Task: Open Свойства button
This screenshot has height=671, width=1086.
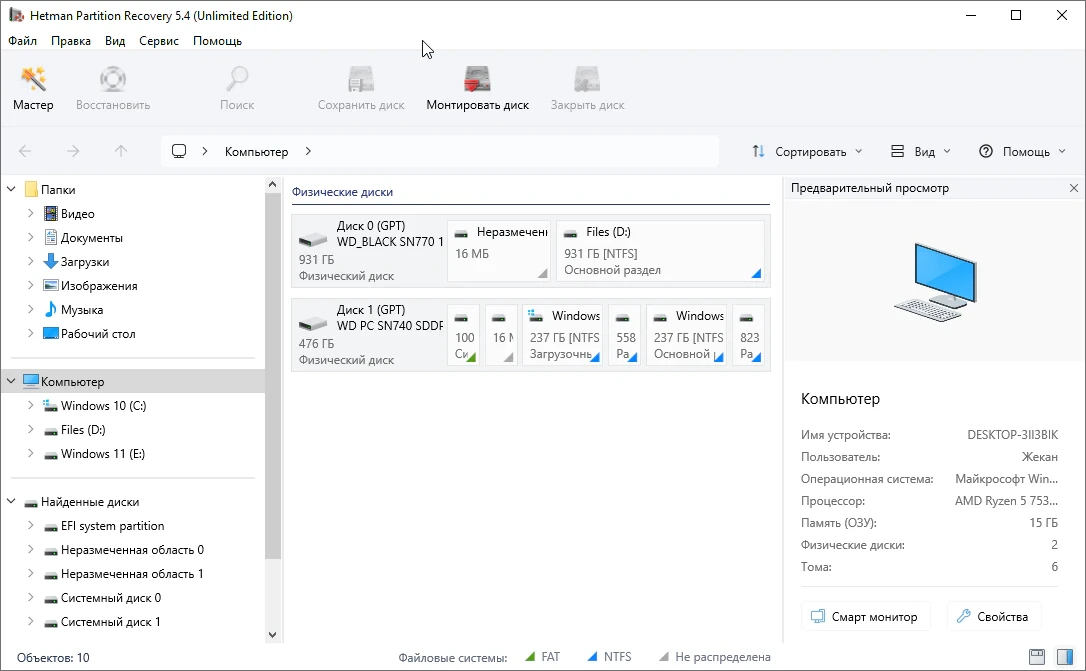Action: (994, 616)
